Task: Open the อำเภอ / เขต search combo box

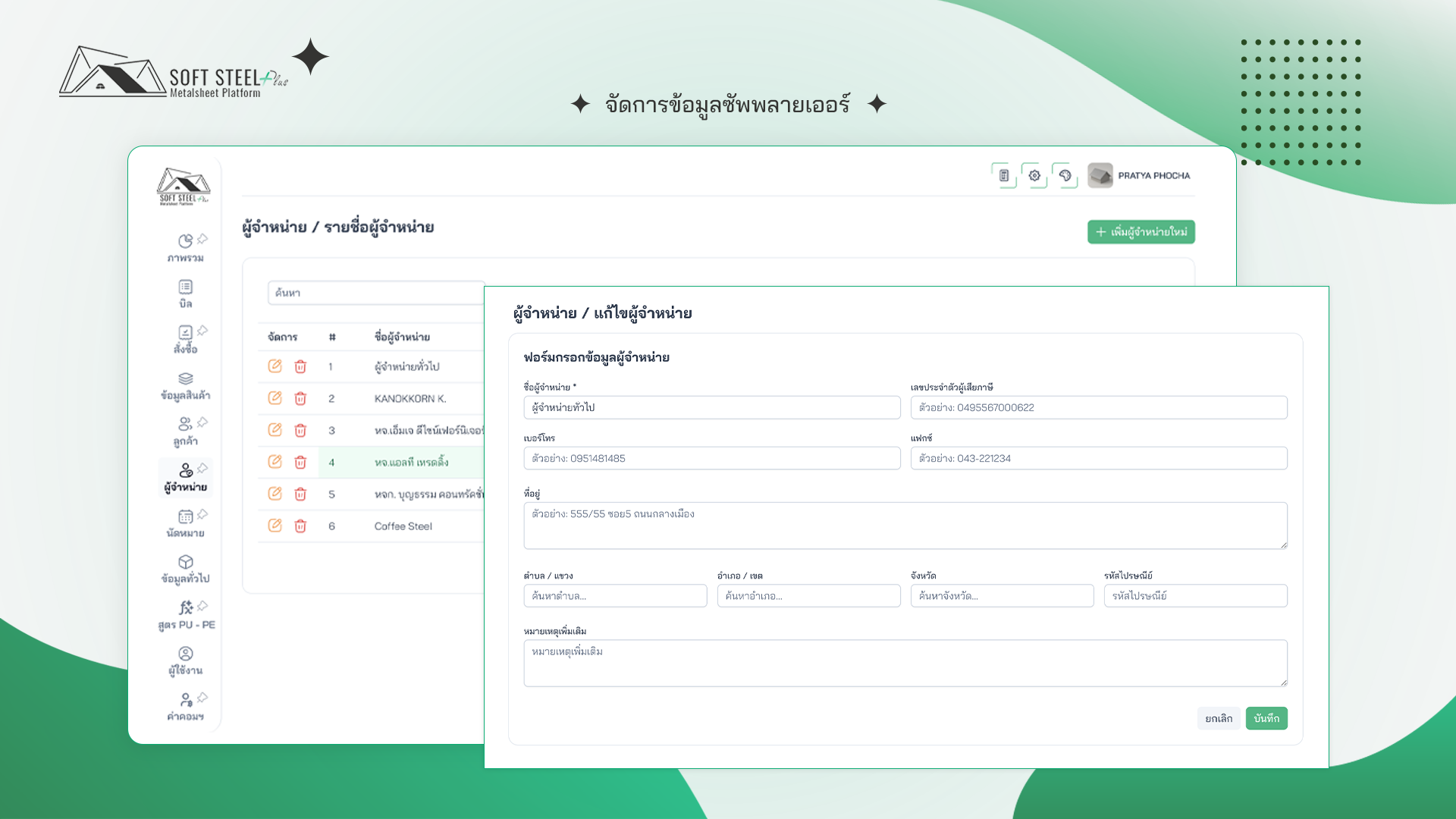Action: [808, 596]
